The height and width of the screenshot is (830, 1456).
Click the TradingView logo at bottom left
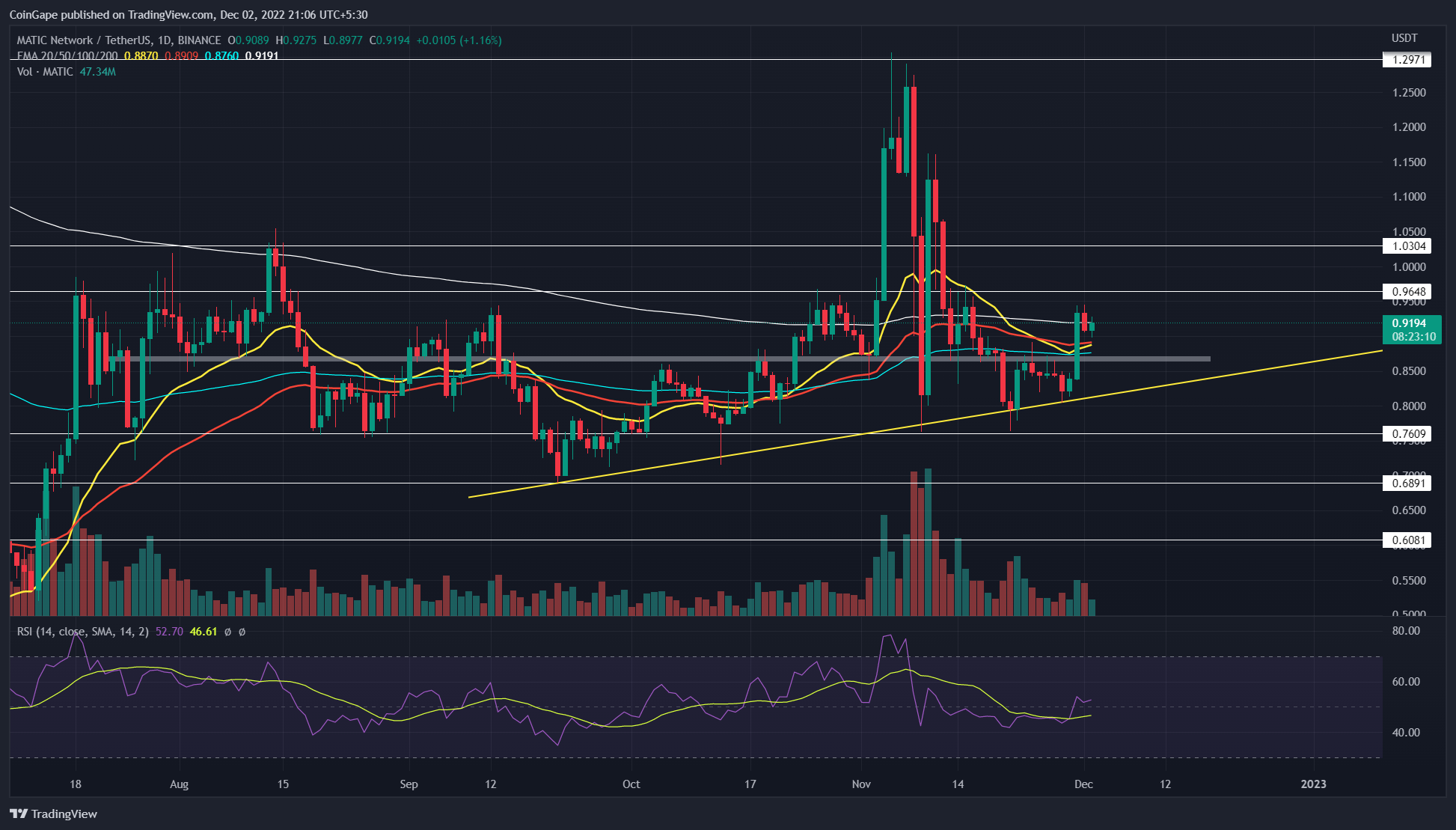pyautogui.click(x=54, y=814)
